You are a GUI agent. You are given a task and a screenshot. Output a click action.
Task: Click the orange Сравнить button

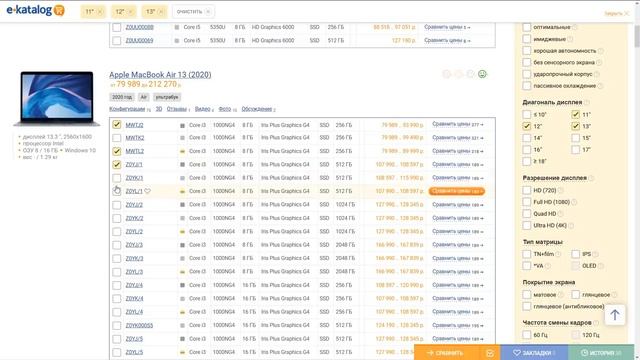pos(445,353)
